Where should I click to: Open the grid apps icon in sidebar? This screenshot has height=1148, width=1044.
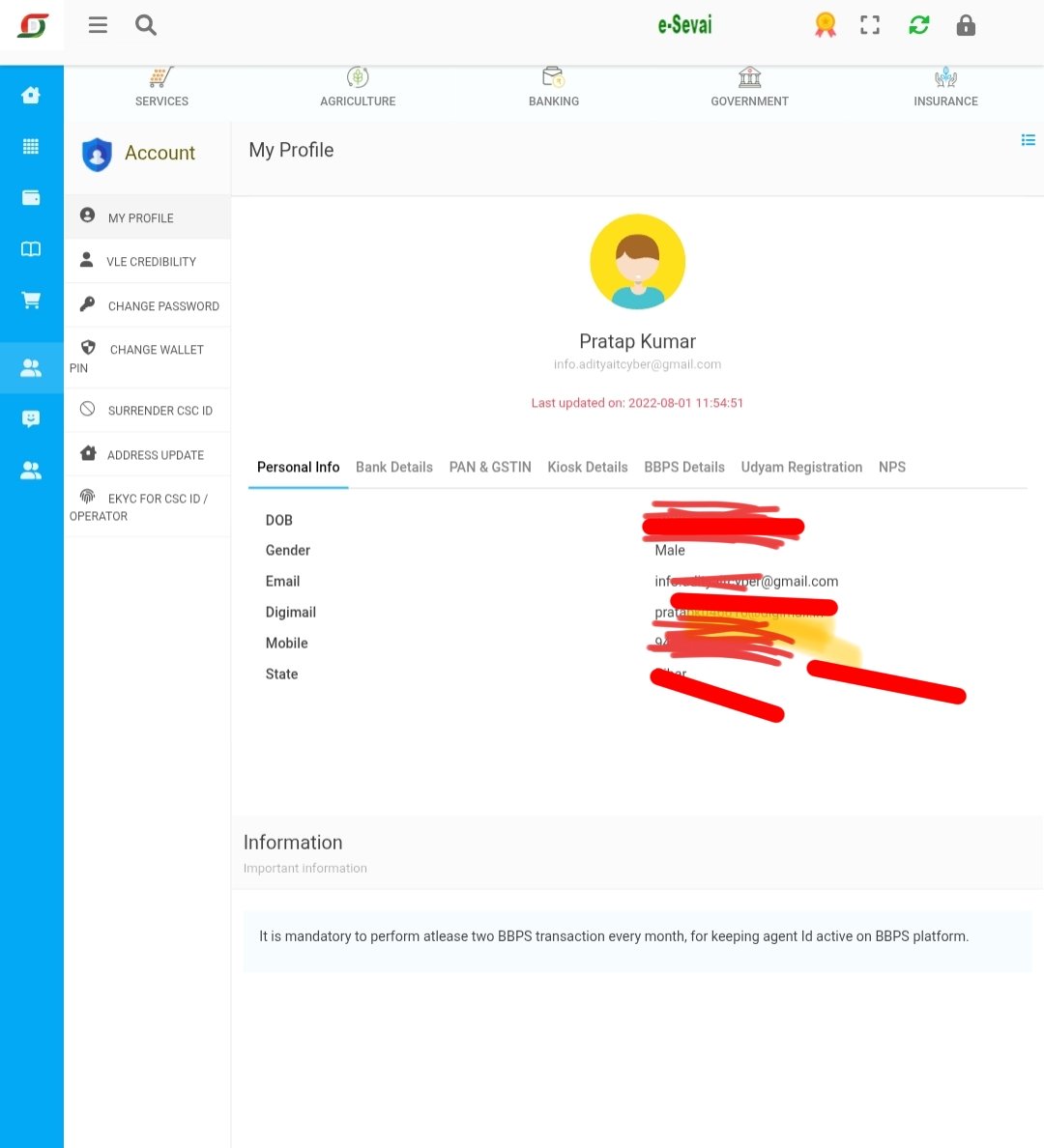(31, 147)
